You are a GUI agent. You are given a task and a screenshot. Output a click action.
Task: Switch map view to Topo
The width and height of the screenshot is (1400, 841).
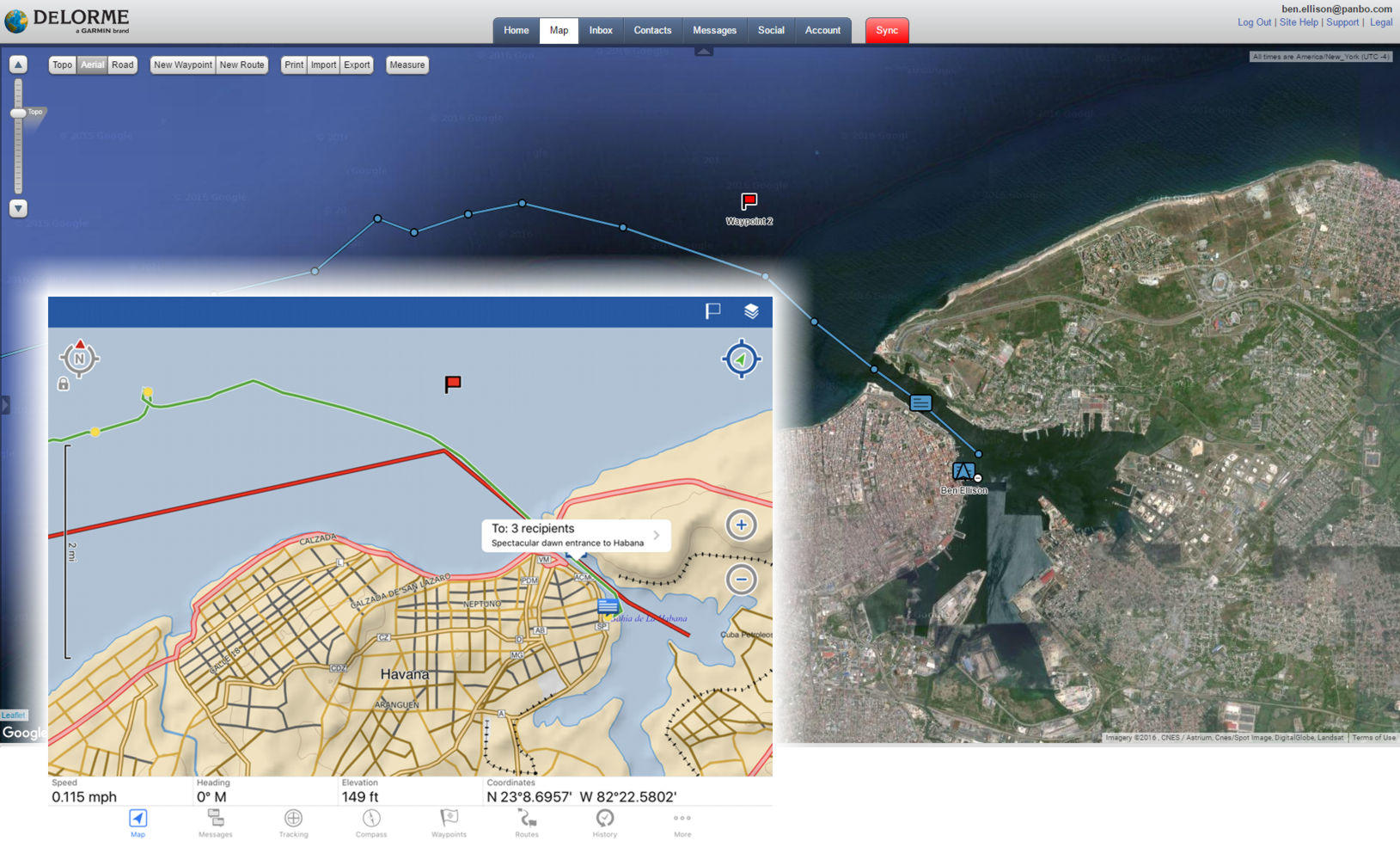(x=63, y=65)
